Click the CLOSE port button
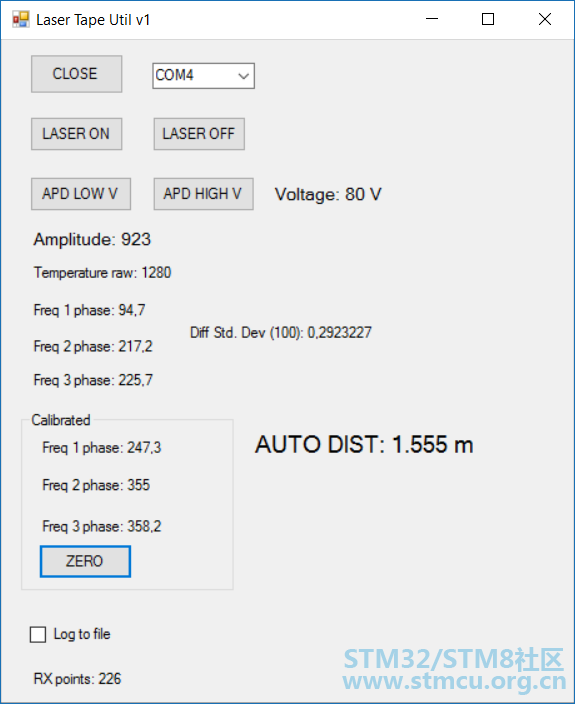 pos(76,74)
